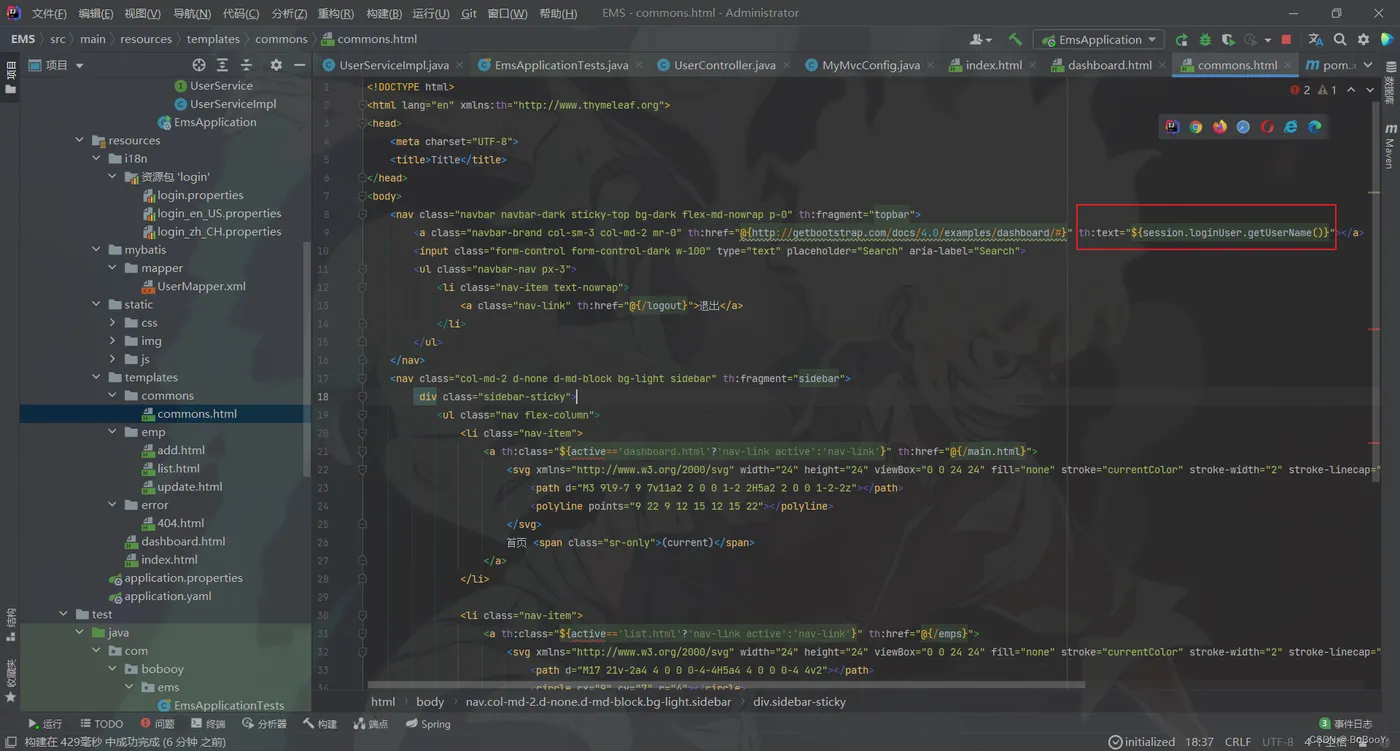The image size is (1400, 751).
Task: Select login_en_US.properties file
Action: click(x=219, y=213)
